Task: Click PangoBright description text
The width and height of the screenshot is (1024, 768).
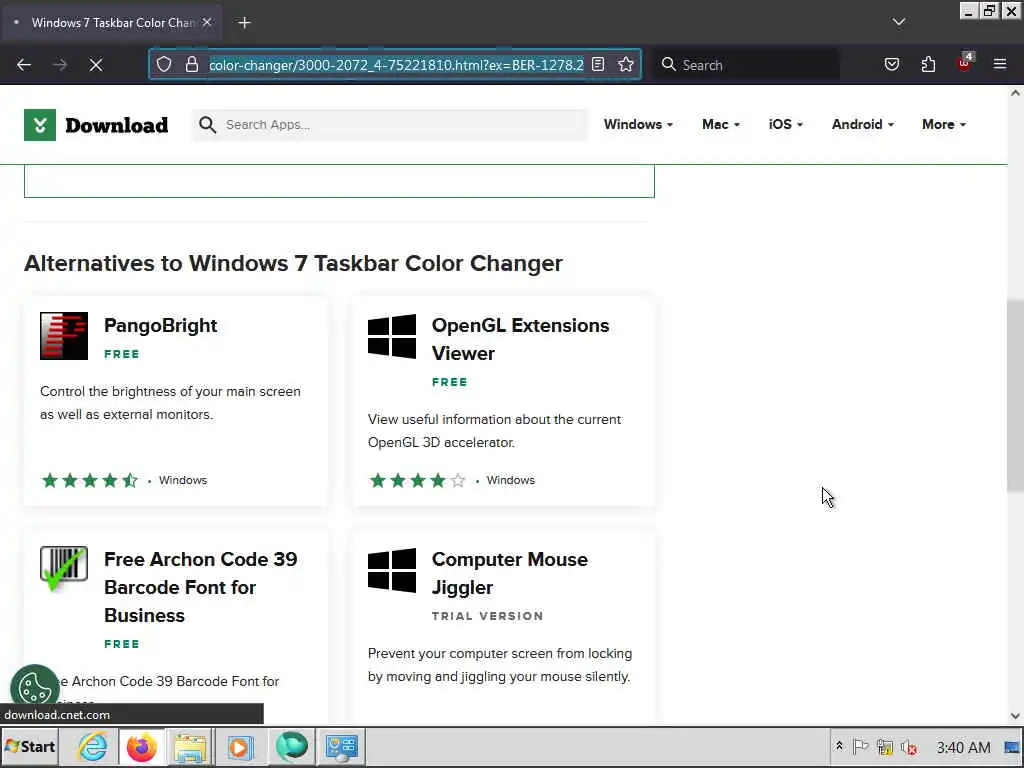Action: pyautogui.click(x=170, y=403)
